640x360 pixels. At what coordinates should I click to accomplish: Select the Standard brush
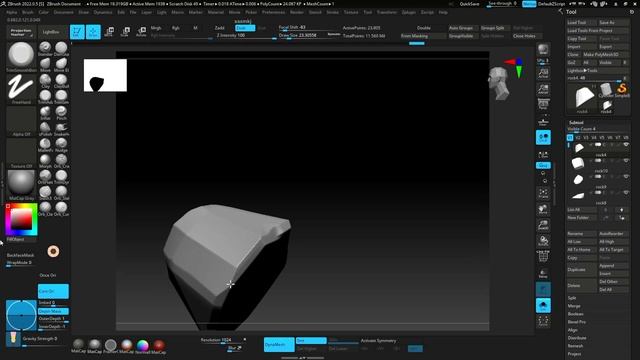pos(45,49)
